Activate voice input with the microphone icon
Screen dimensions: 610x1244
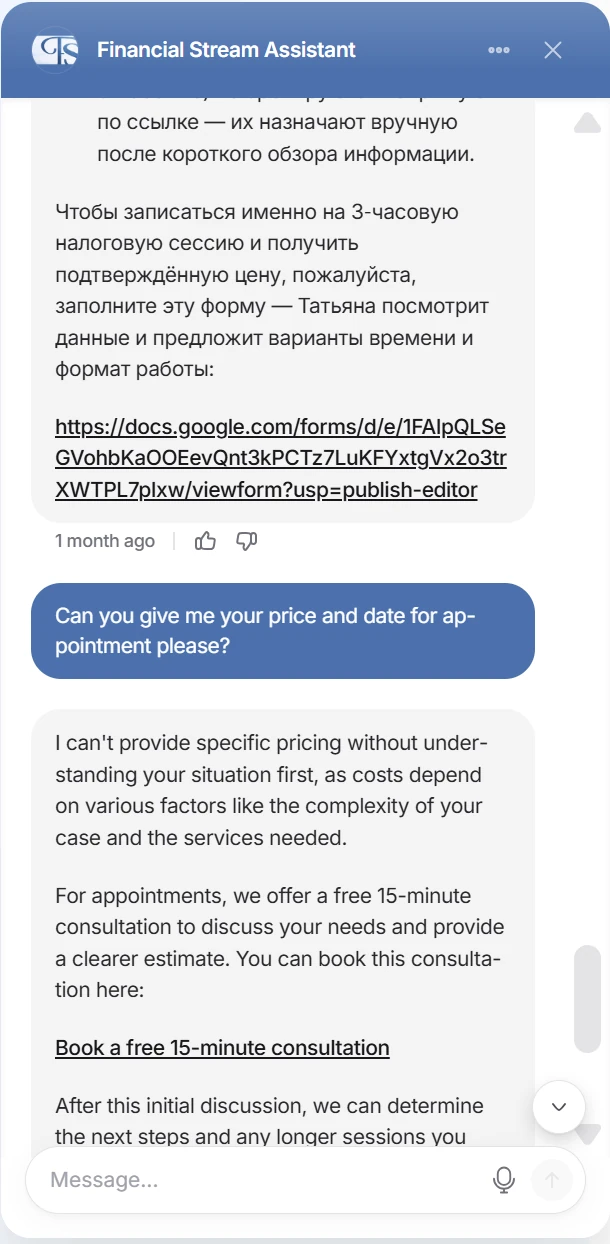click(x=504, y=1180)
